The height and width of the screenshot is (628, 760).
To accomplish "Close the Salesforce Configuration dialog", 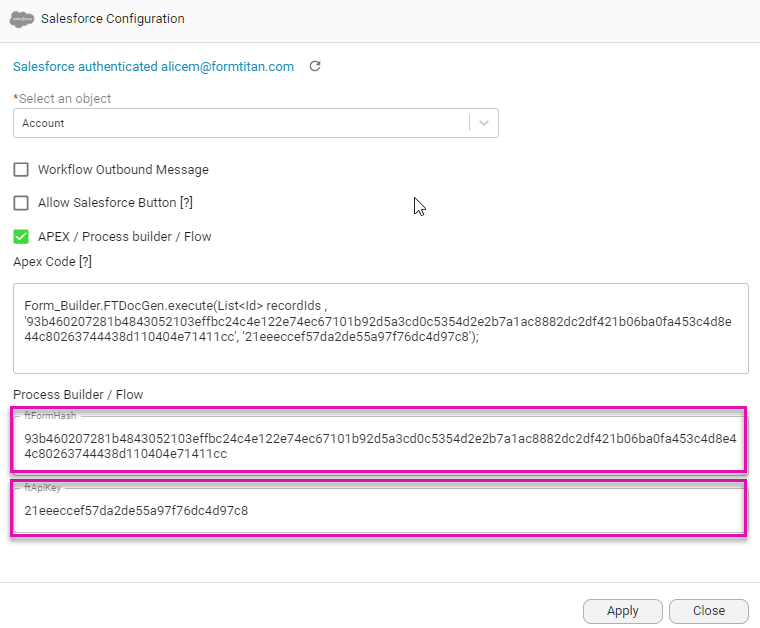I will coord(708,611).
